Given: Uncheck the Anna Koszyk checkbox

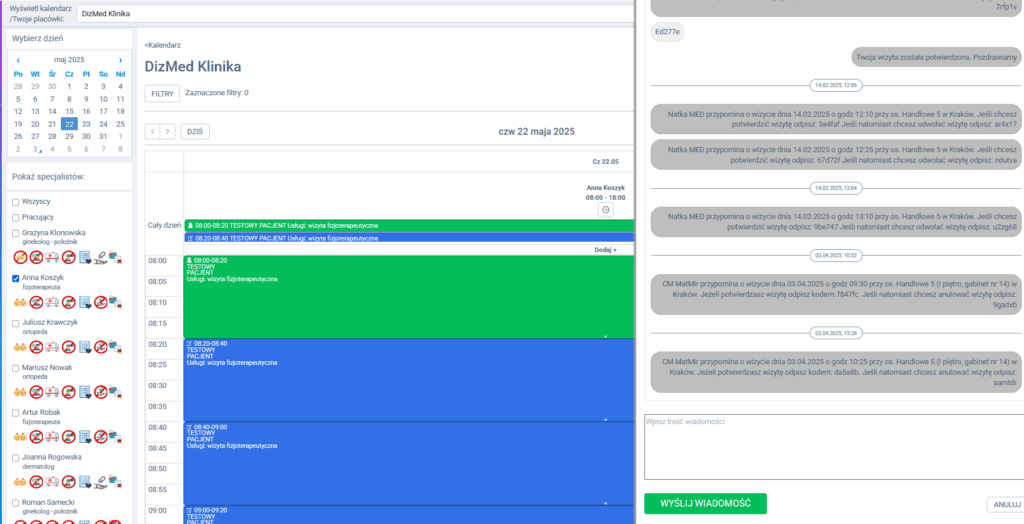Looking at the screenshot, I should tap(15, 278).
